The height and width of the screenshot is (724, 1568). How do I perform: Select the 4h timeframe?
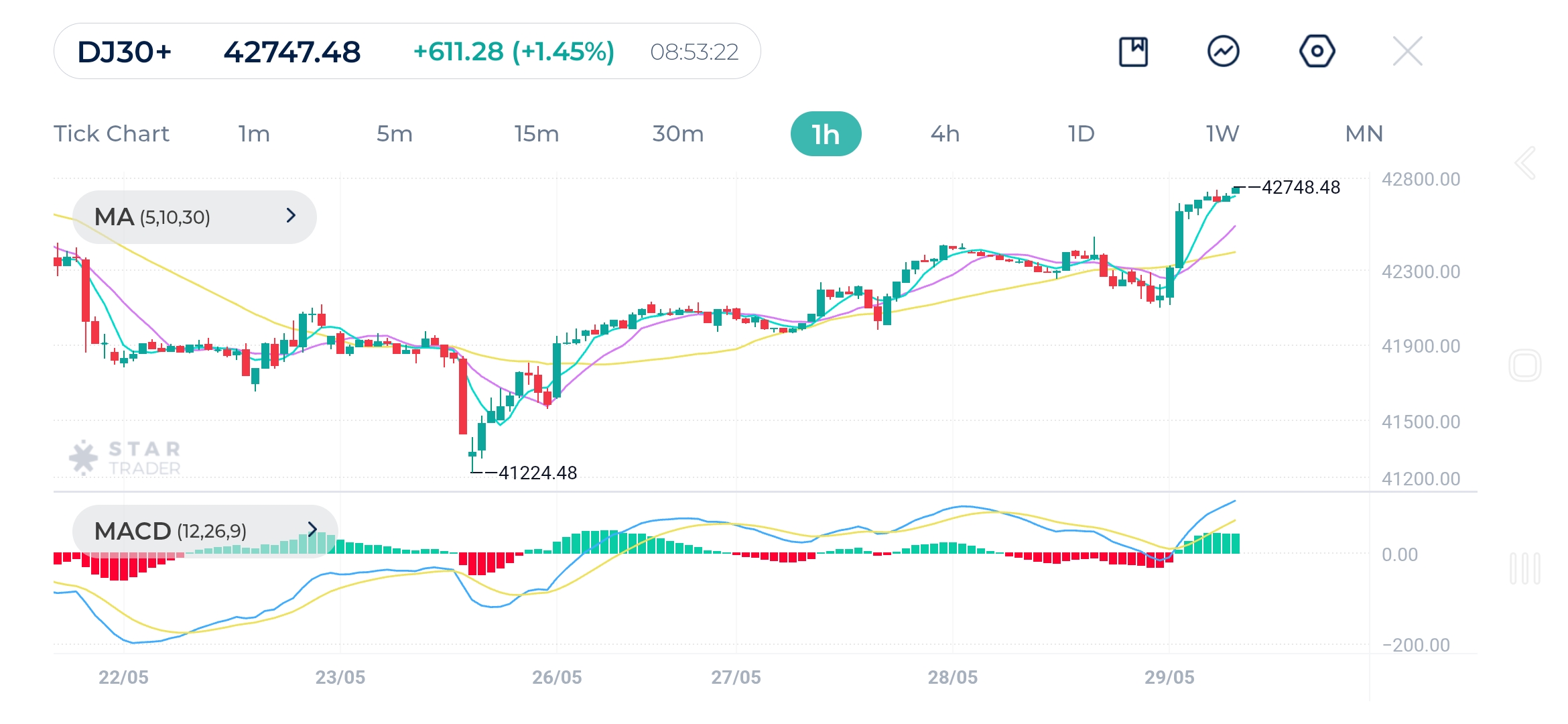tap(945, 134)
